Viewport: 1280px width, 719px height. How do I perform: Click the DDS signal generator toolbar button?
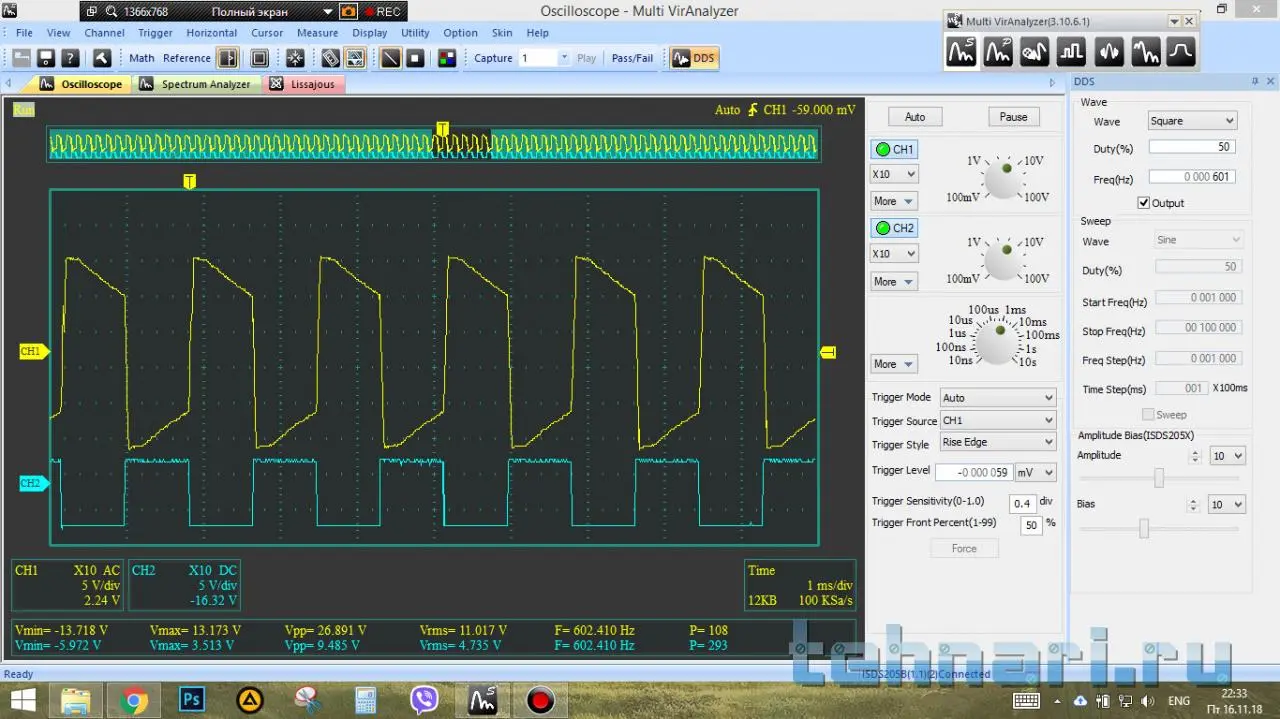click(x=694, y=58)
